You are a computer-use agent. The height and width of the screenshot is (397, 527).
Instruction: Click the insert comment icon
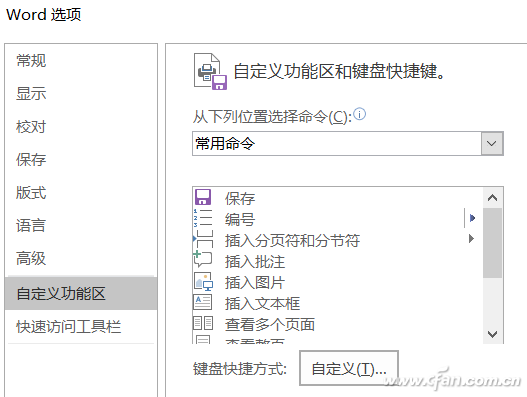pyautogui.click(x=203, y=260)
